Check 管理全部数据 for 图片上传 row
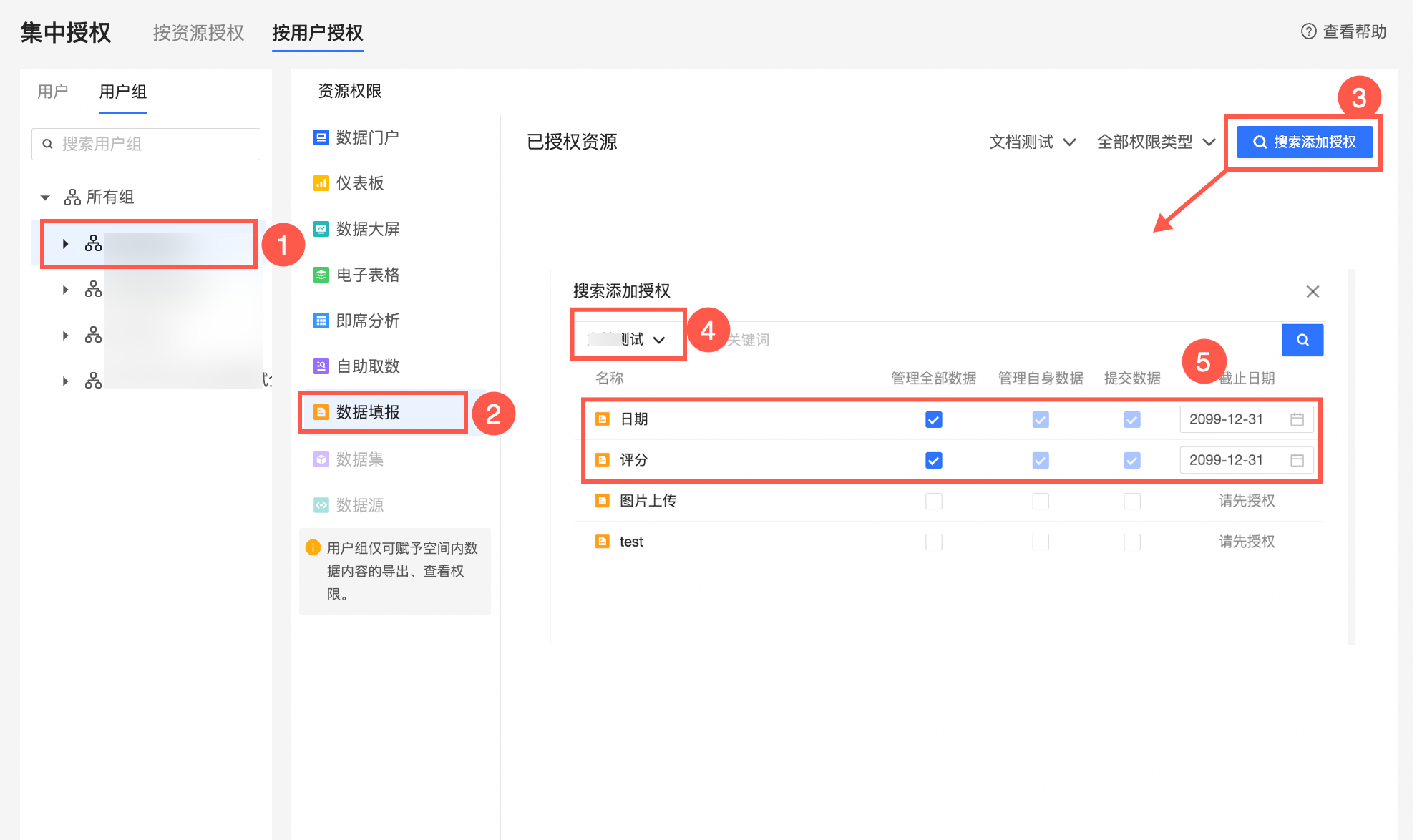This screenshot has height=840, width=1417. (x=933, y=501)
